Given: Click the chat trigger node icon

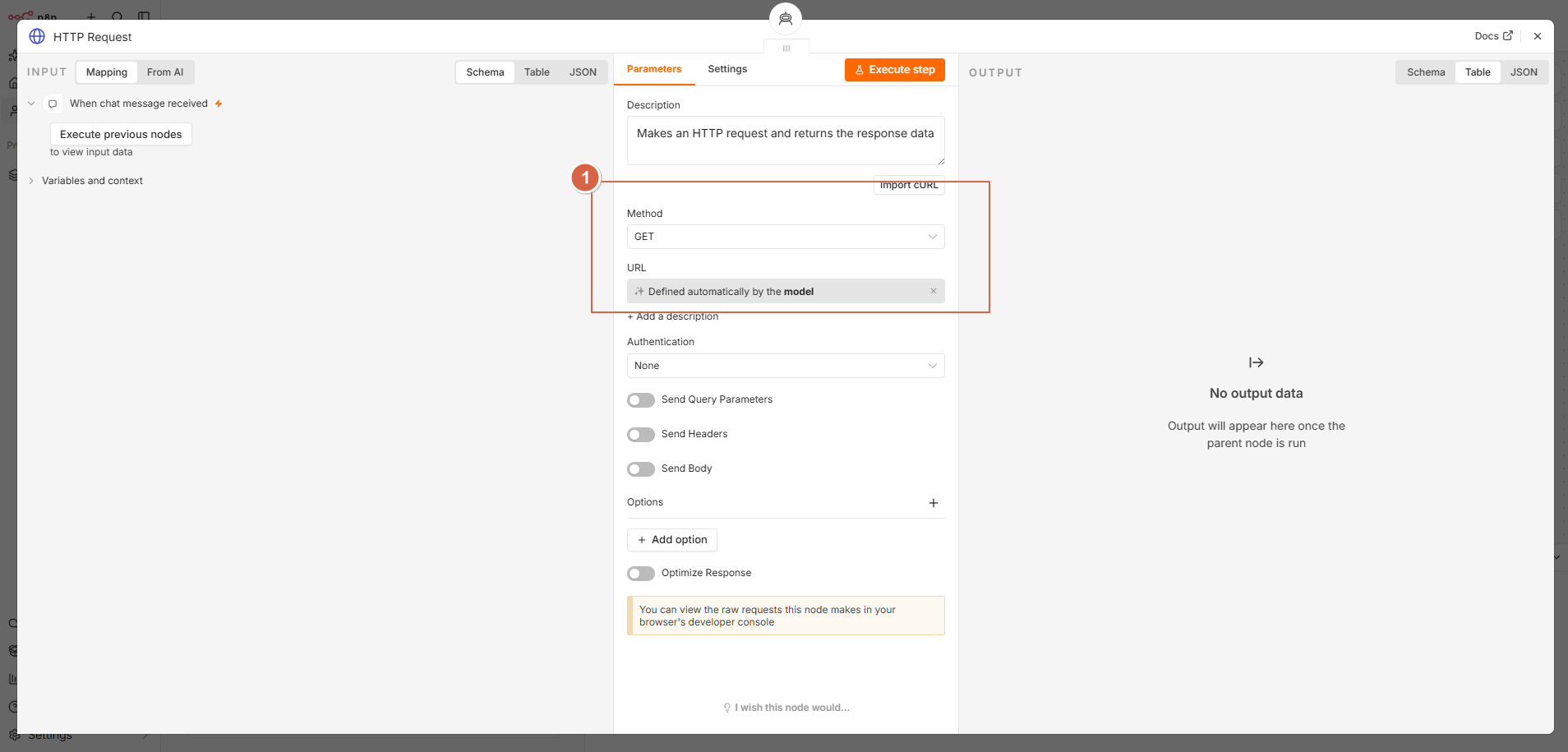Looking at the screenshot, I should click(x=53, y=104).
